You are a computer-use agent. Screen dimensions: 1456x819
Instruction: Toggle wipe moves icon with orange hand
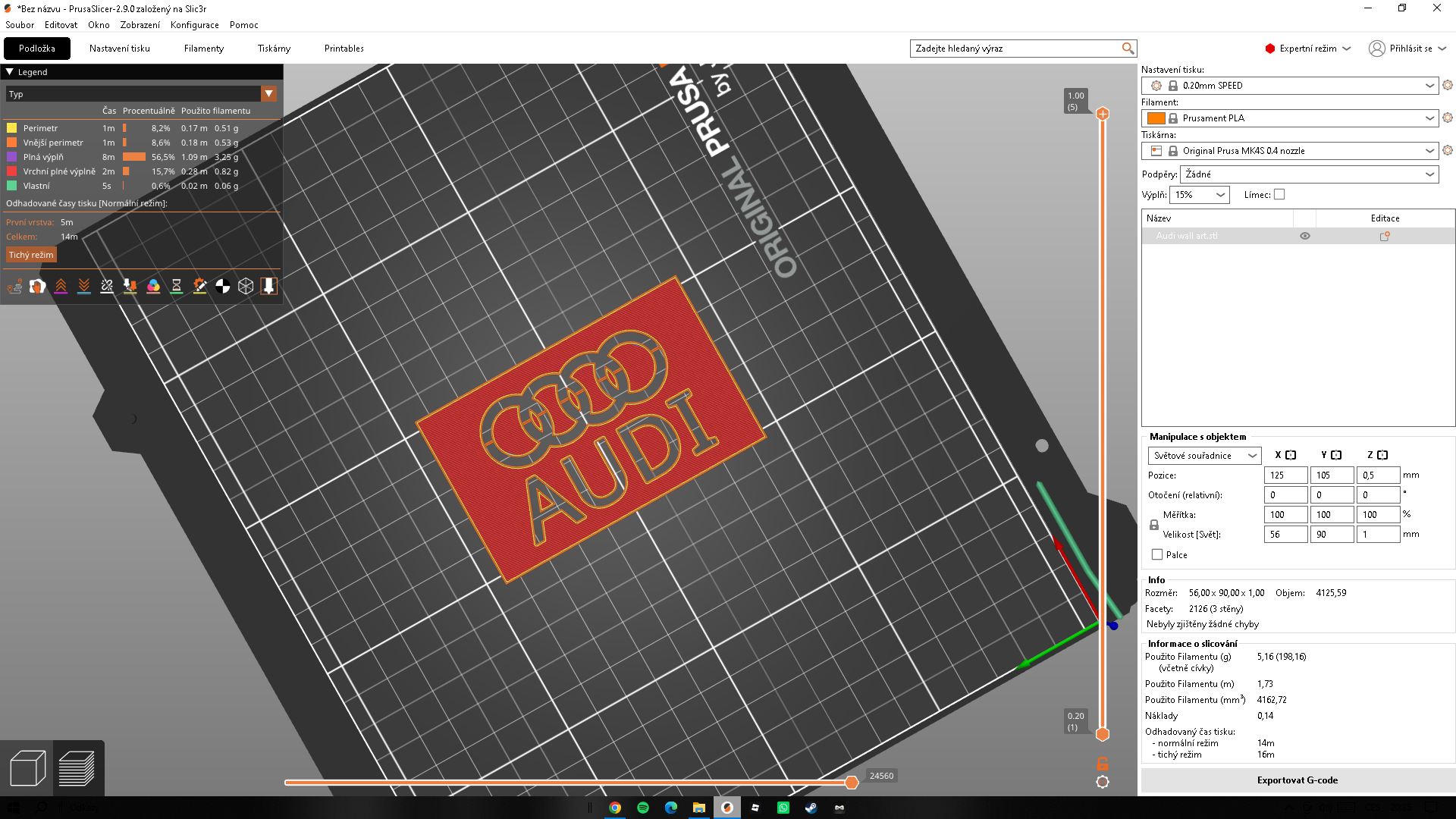(x=37, y=286)
